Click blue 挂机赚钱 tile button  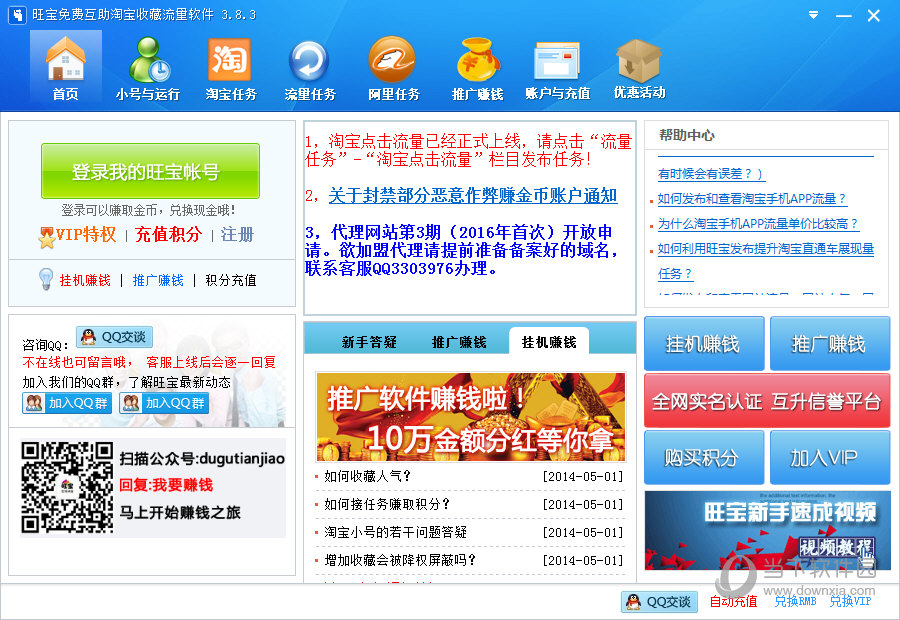[x=704, y=343]
